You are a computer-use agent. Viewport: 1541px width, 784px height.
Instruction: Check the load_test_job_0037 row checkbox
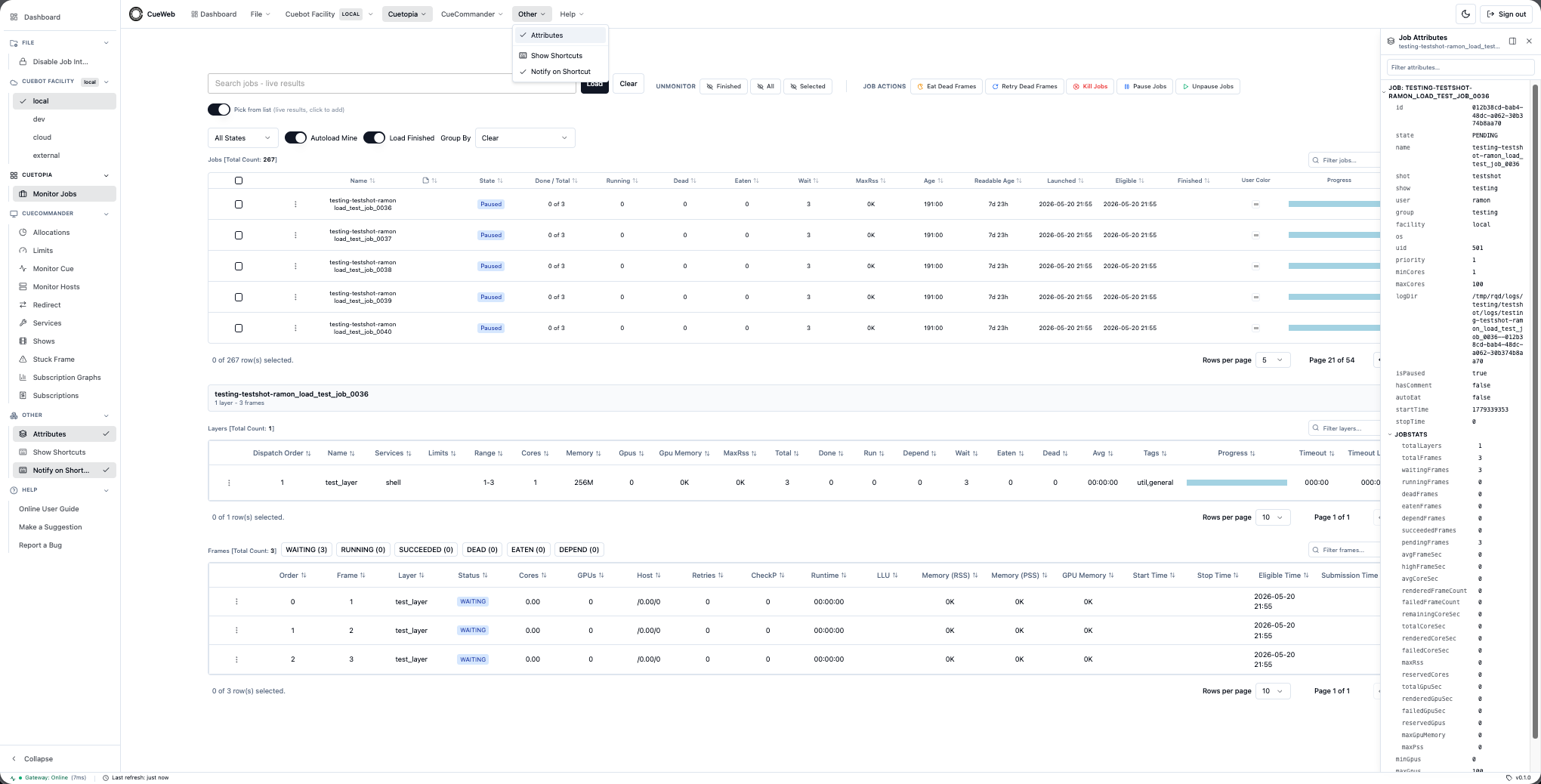(x=239, y=235)
